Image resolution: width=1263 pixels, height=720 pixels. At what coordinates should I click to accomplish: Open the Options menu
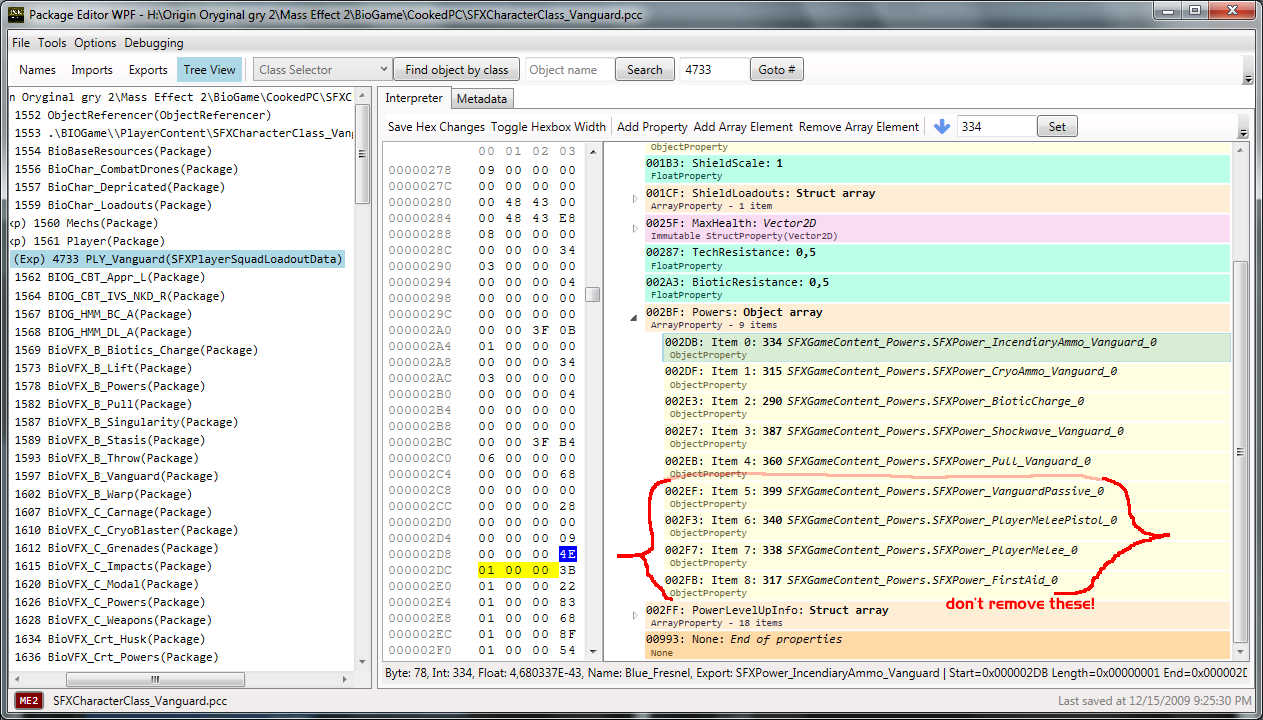(95, 43)
